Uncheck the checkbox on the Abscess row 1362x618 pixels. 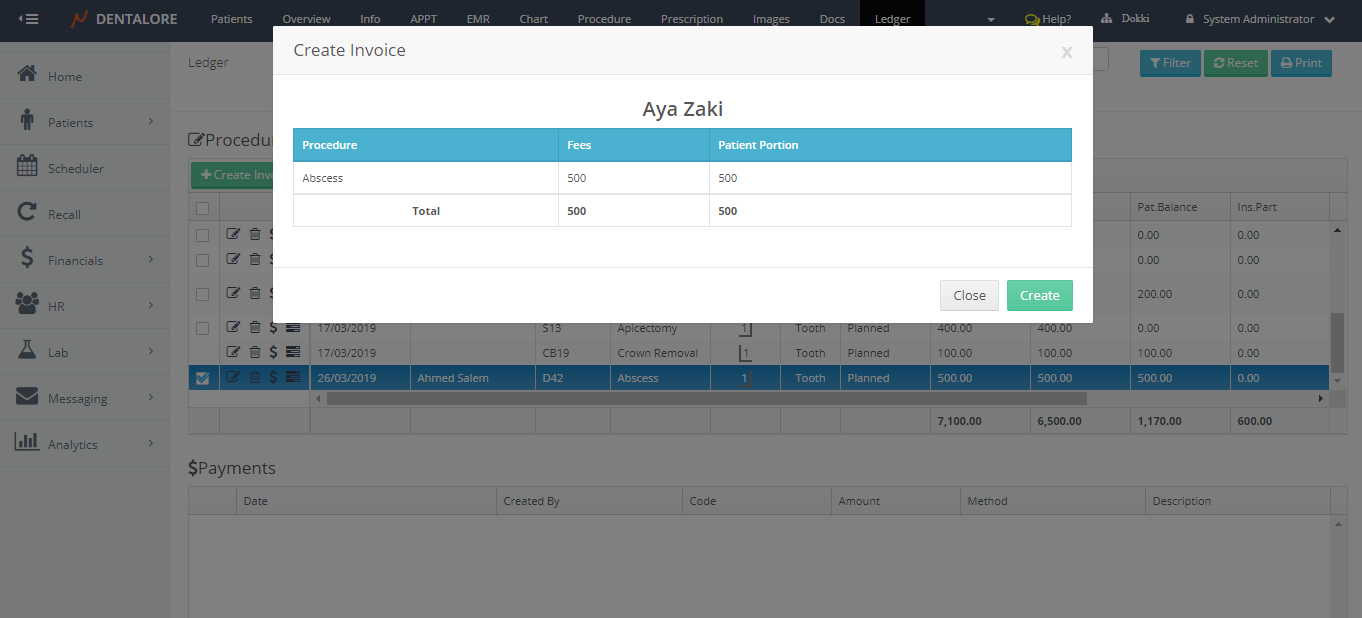[x=203, y=378]
